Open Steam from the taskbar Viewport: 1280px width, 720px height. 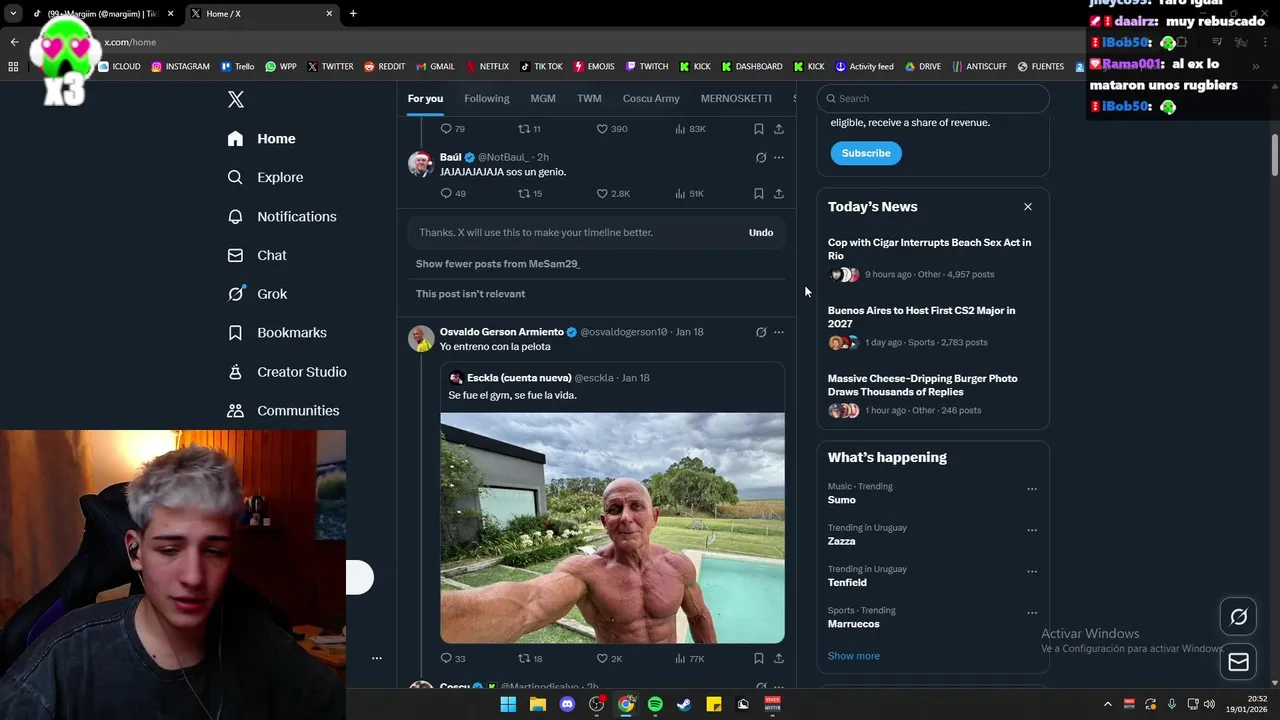684,704
